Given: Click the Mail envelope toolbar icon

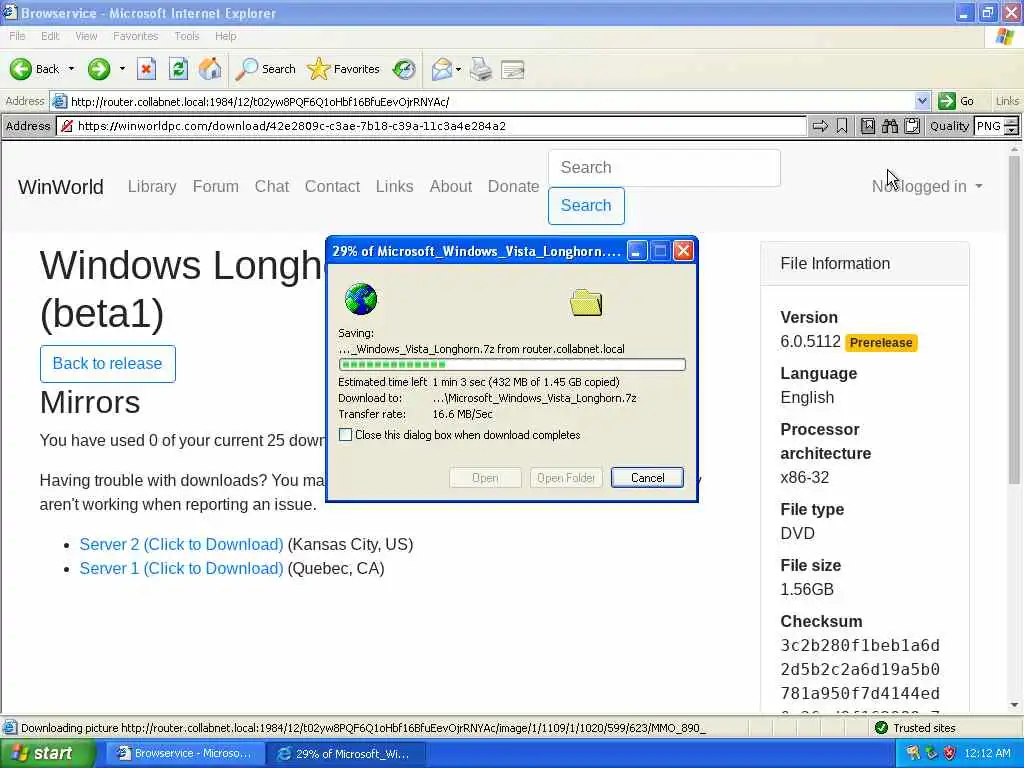Looking at the screenshot, I should click(442, 69).
